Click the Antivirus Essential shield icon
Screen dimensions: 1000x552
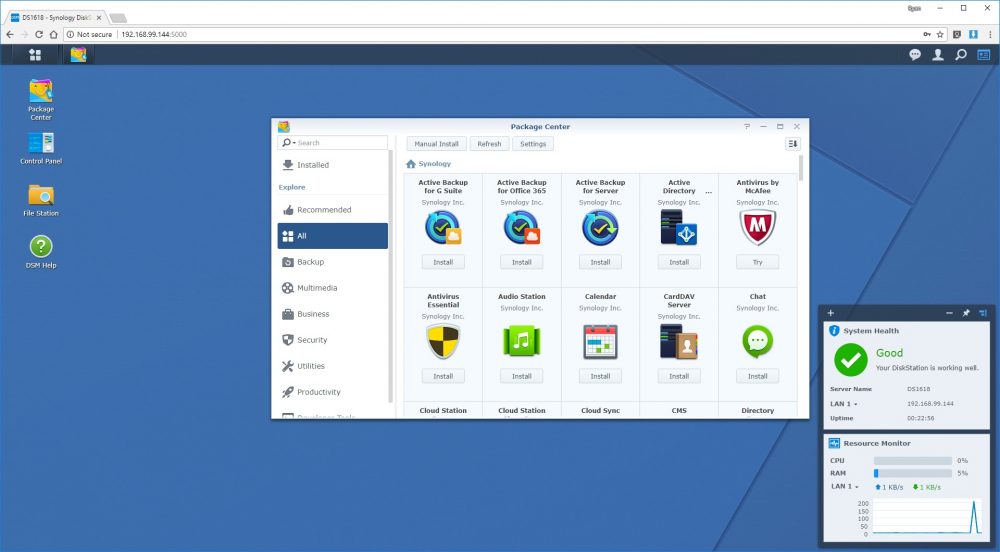[x=443, y=342]
